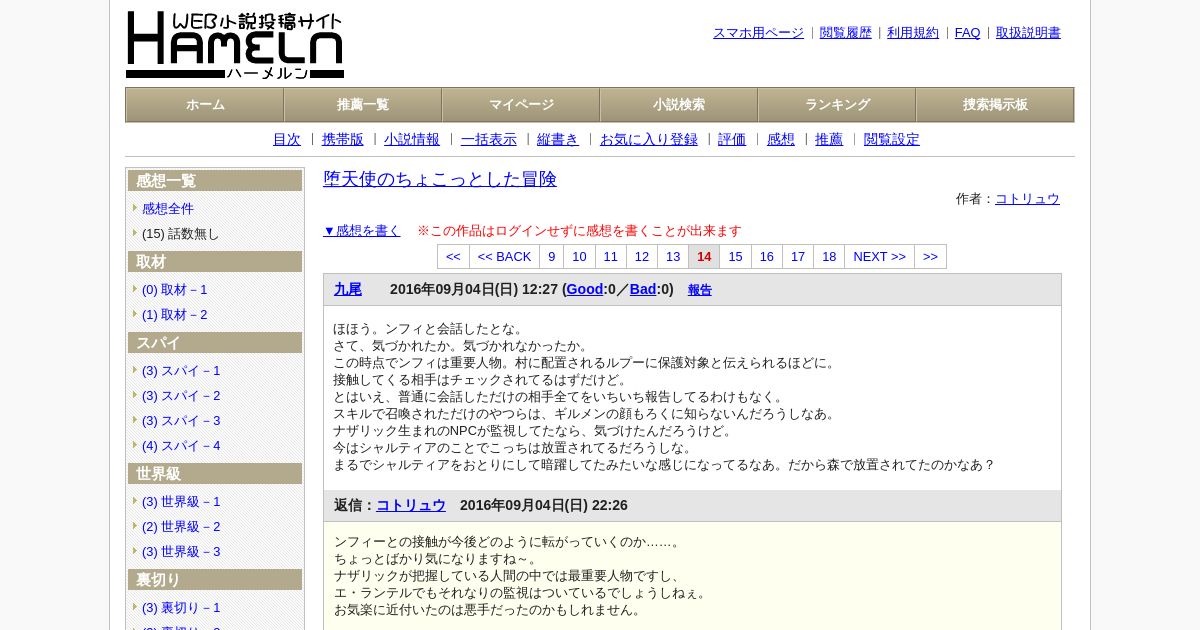Open (3) スパイ－1 in the sidebar
Image resolution: width=1200 pixels, height=630 pixels.
click(x=181, y=371)
